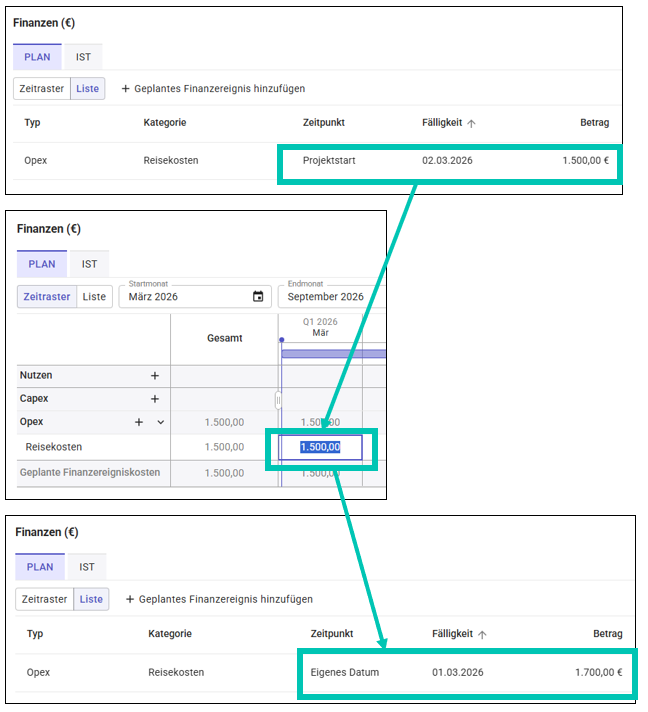Viewport: 648px width, 712px height.
Task: Select the IST tab in the middle panel
Action: (89, 264)
